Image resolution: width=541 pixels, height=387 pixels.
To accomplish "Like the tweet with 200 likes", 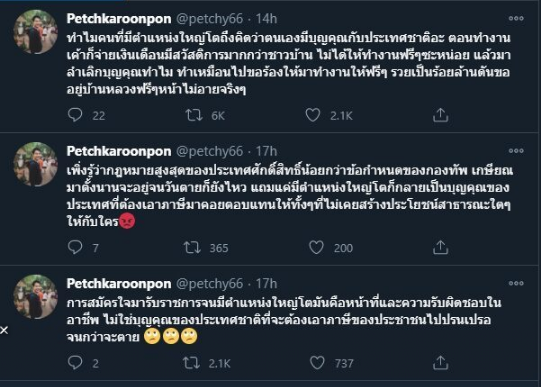I will click(x=316, y=247).
